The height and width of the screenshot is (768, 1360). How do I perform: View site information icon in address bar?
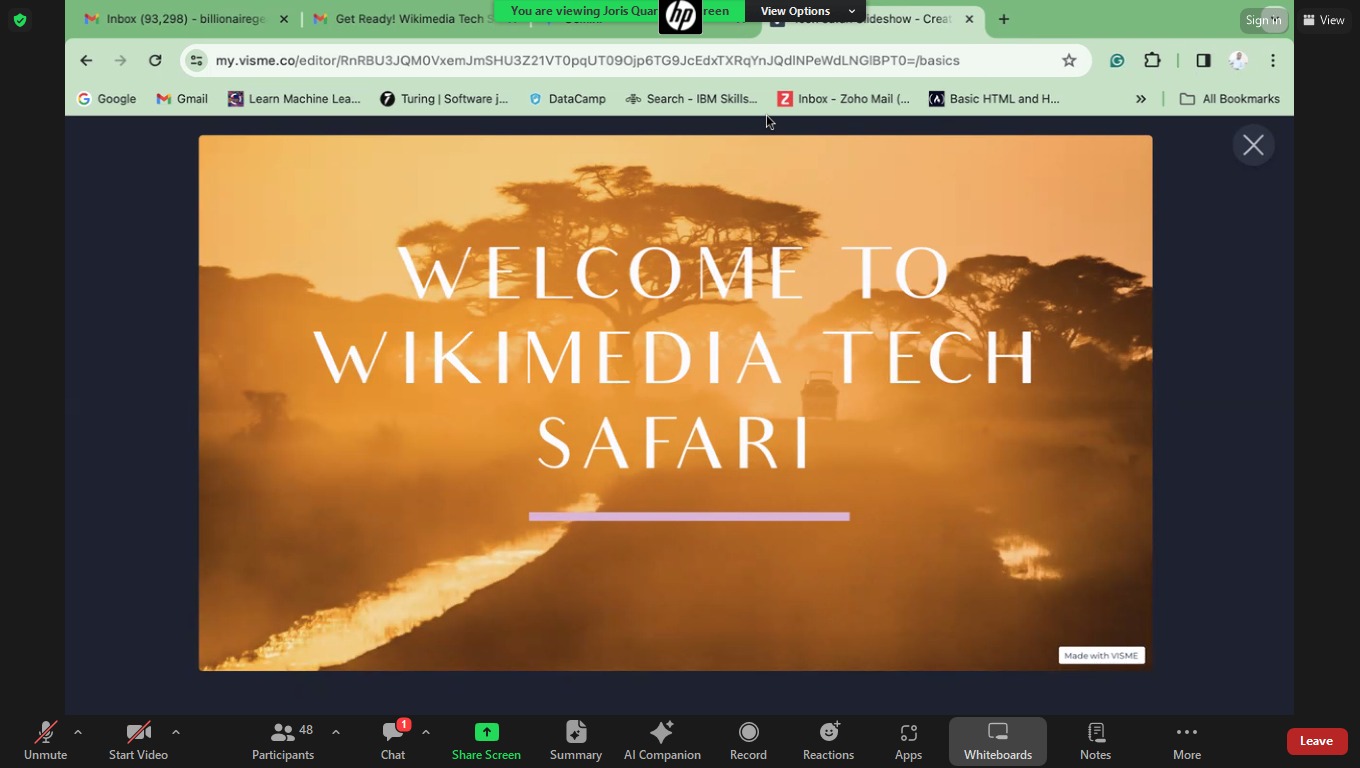pos(197,60)
